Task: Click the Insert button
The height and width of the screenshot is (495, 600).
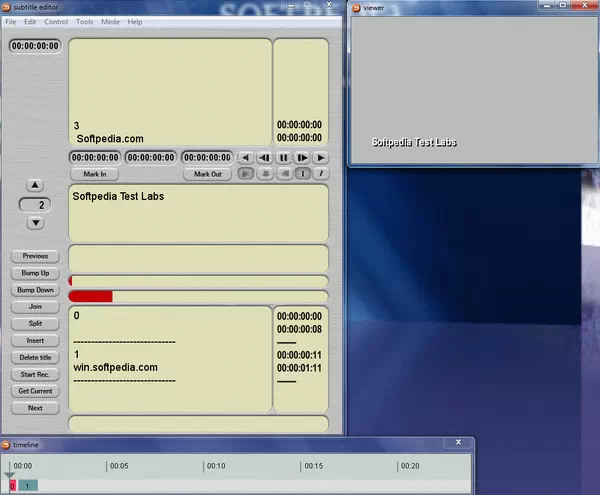Action: (35, 340)
